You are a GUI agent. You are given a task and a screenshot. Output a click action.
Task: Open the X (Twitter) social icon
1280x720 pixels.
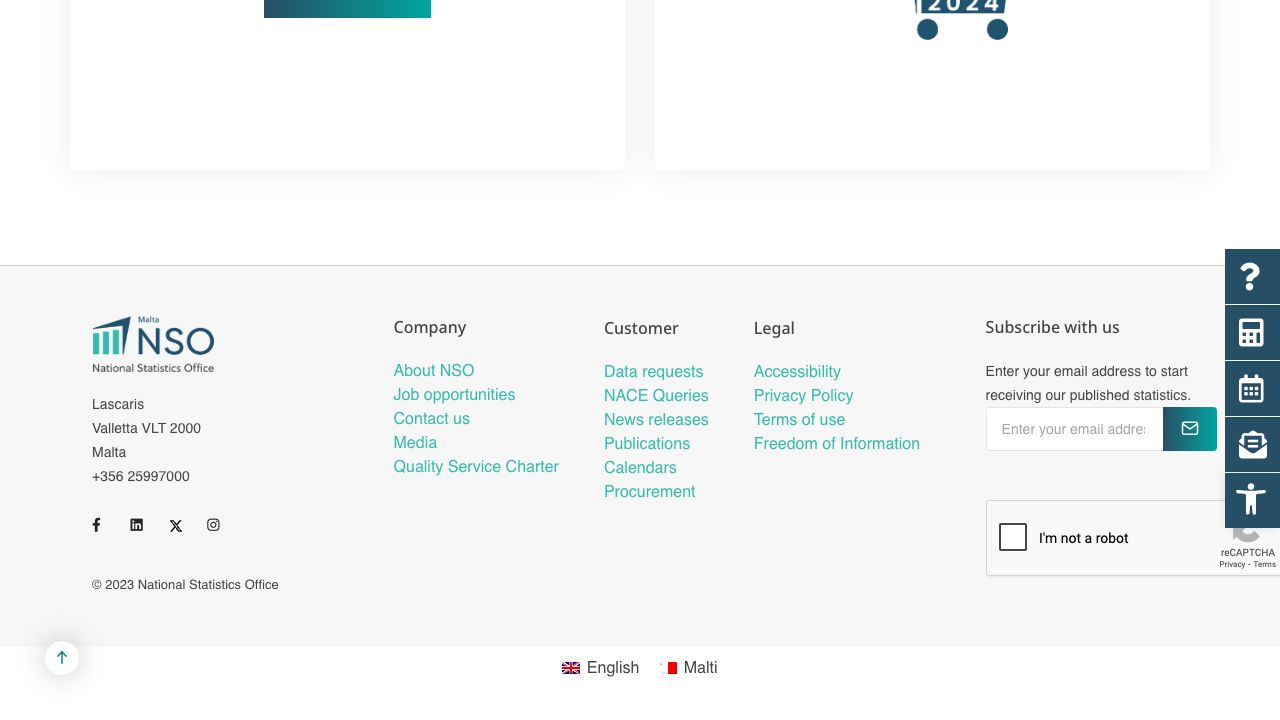click(175, 526)
